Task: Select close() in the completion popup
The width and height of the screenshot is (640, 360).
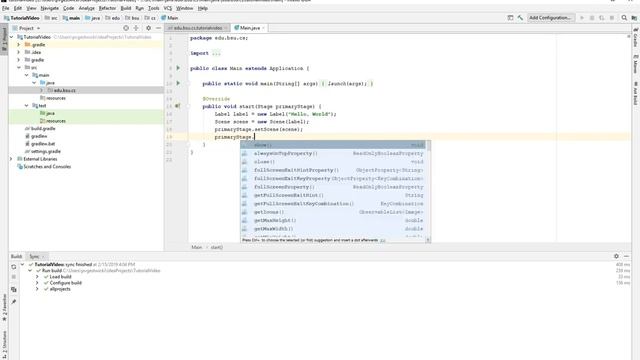Action: pos(333,162)
